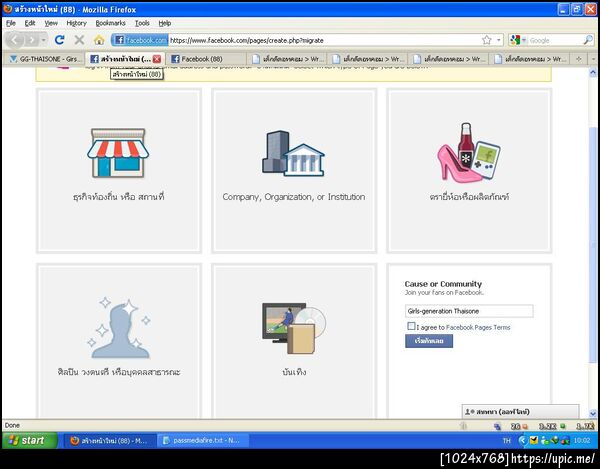600x469 pixels.
Task: Open the passmediafire.txt Notepad taskbar item
Action: click(x=203, y=440)
